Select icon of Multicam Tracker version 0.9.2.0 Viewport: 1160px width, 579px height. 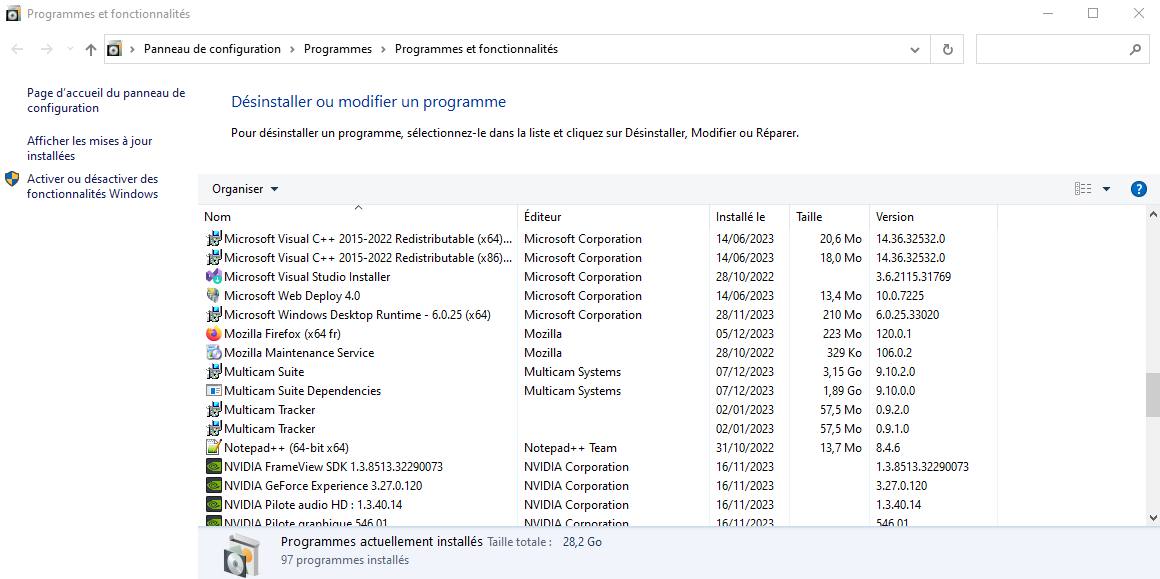pyautogui.click(x=213, y=410)
